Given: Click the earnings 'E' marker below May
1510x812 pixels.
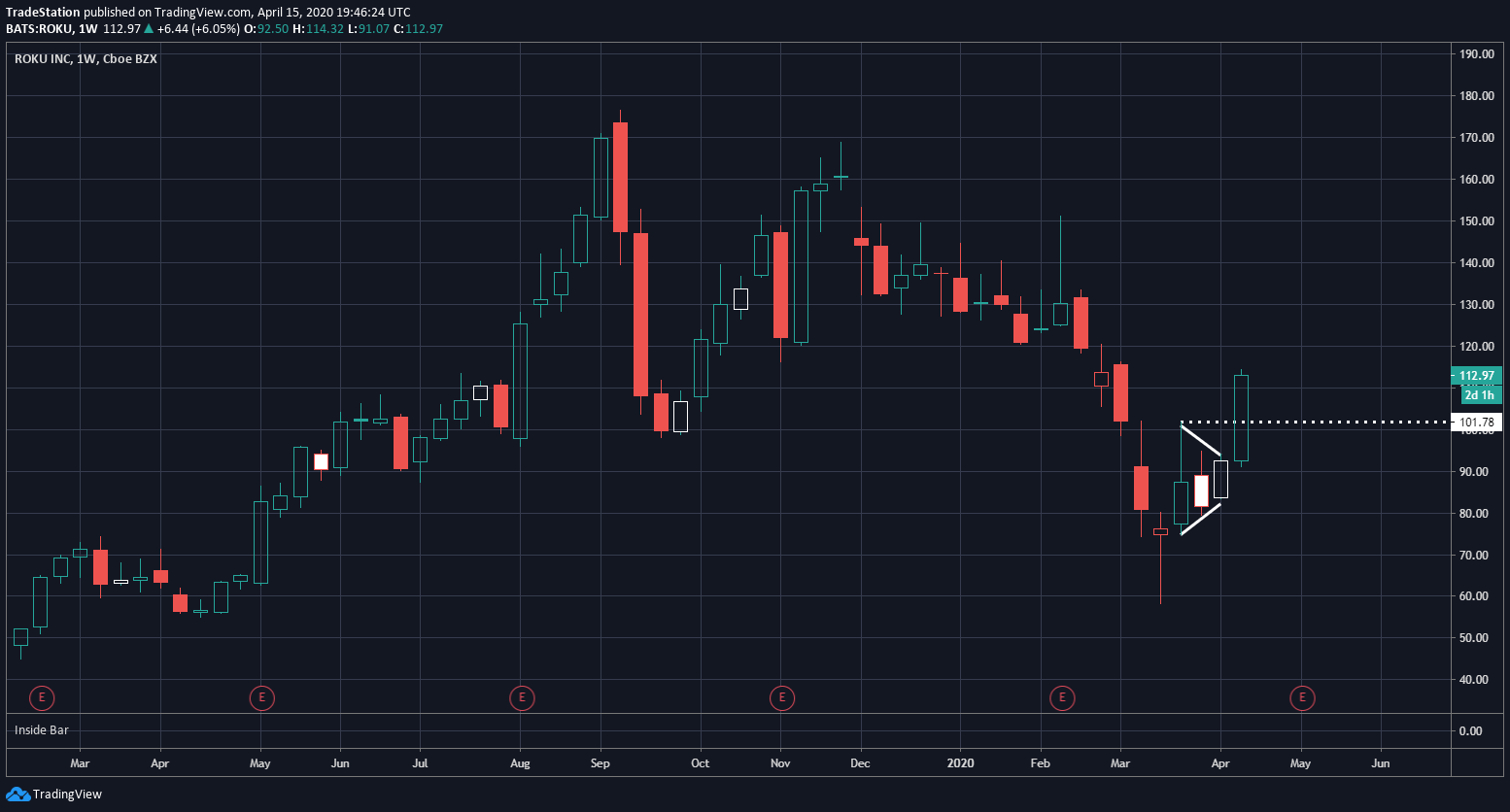Looking at the screenshot, I should (261, 697).
